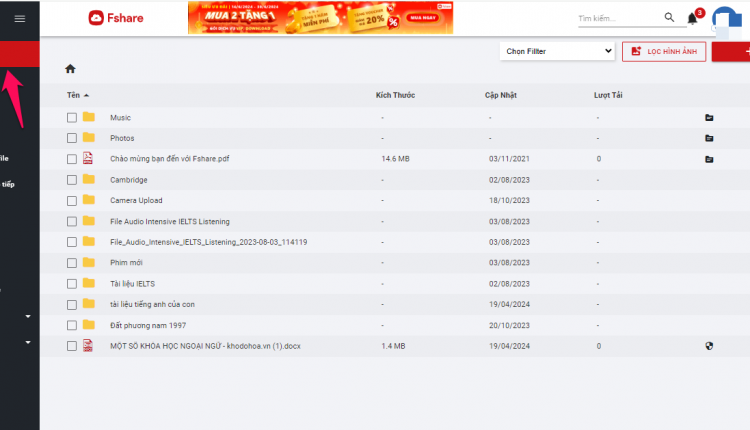Screen dimensions: 750x430
Task: Tick the Camera Upload checkbox
Action: coord(72,201)
